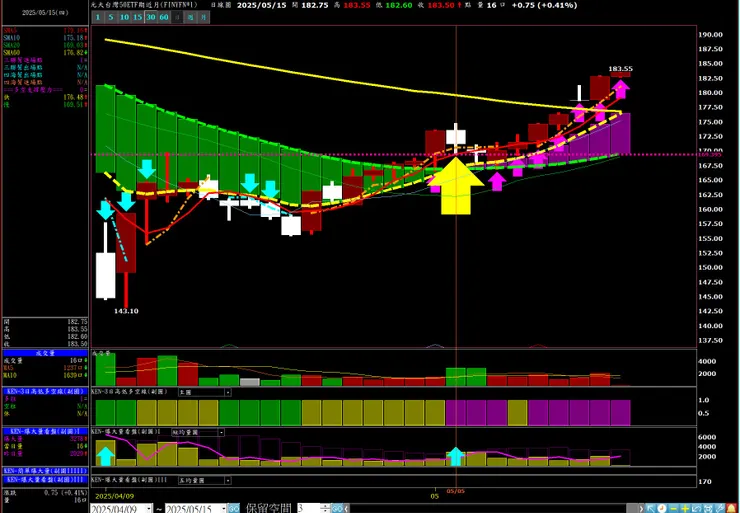The width and height of the screenshot is (740, 513).
Task: Click the 日線圖 label in the header
Action: click(220, 5)
